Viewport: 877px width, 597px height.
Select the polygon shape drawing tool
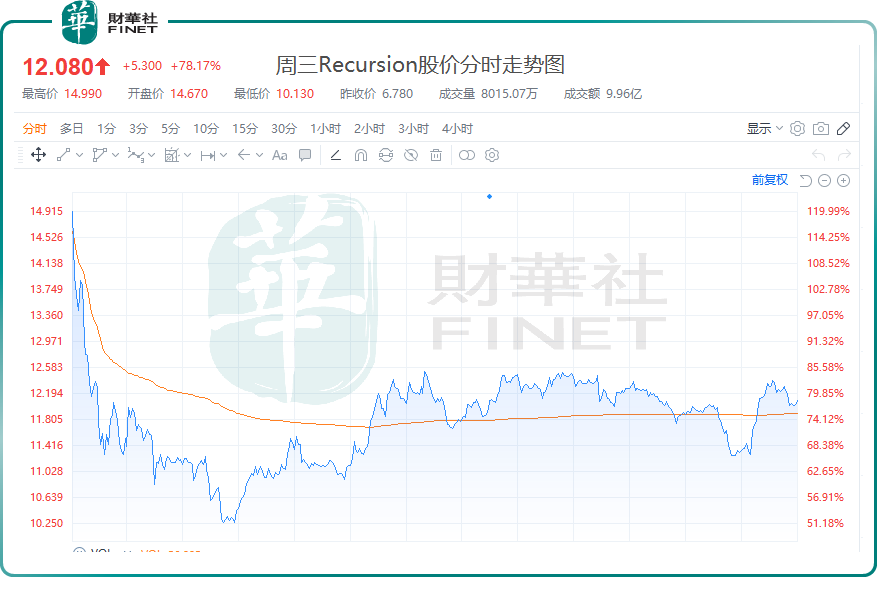100,155
